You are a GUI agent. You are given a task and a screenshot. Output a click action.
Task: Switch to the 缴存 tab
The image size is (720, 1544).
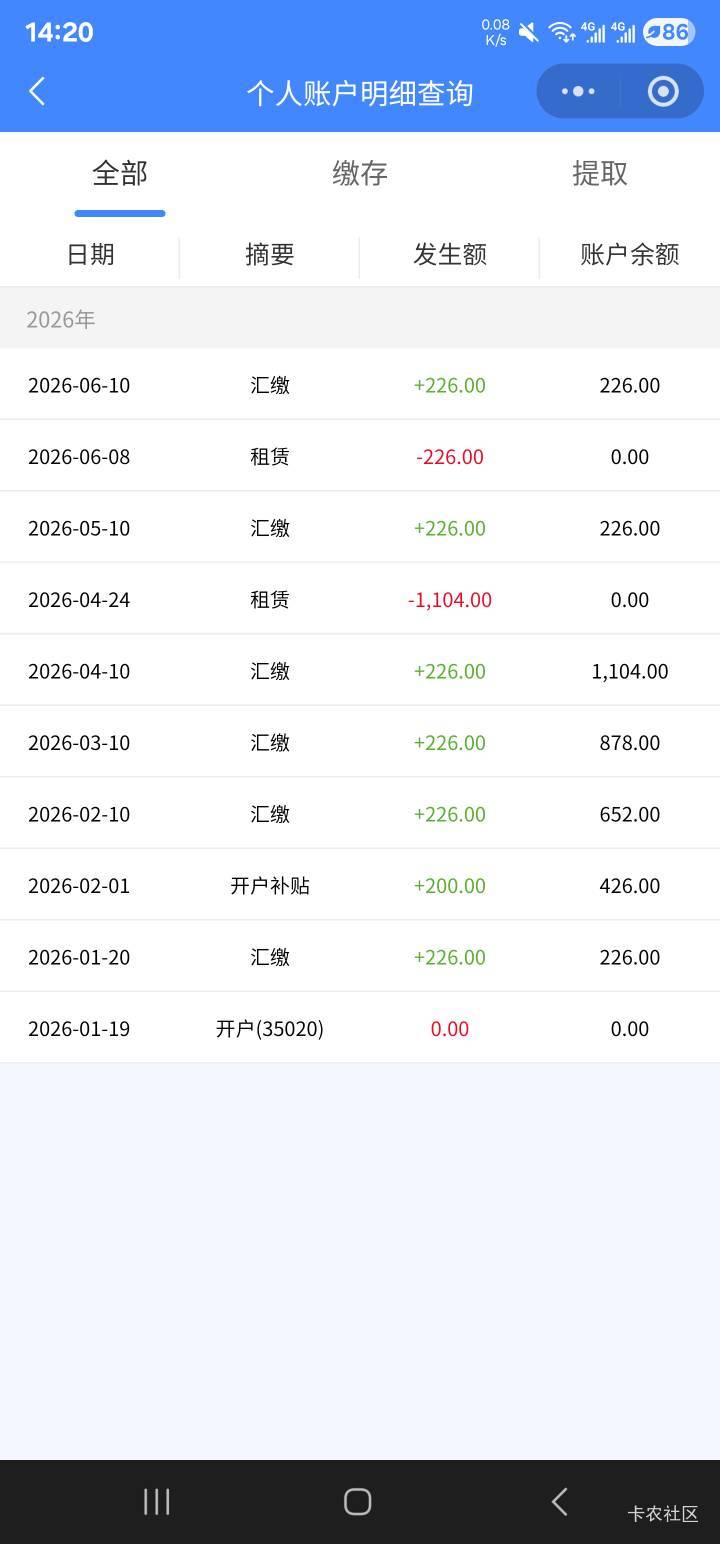pyautogui.click(x=360, y=174)
